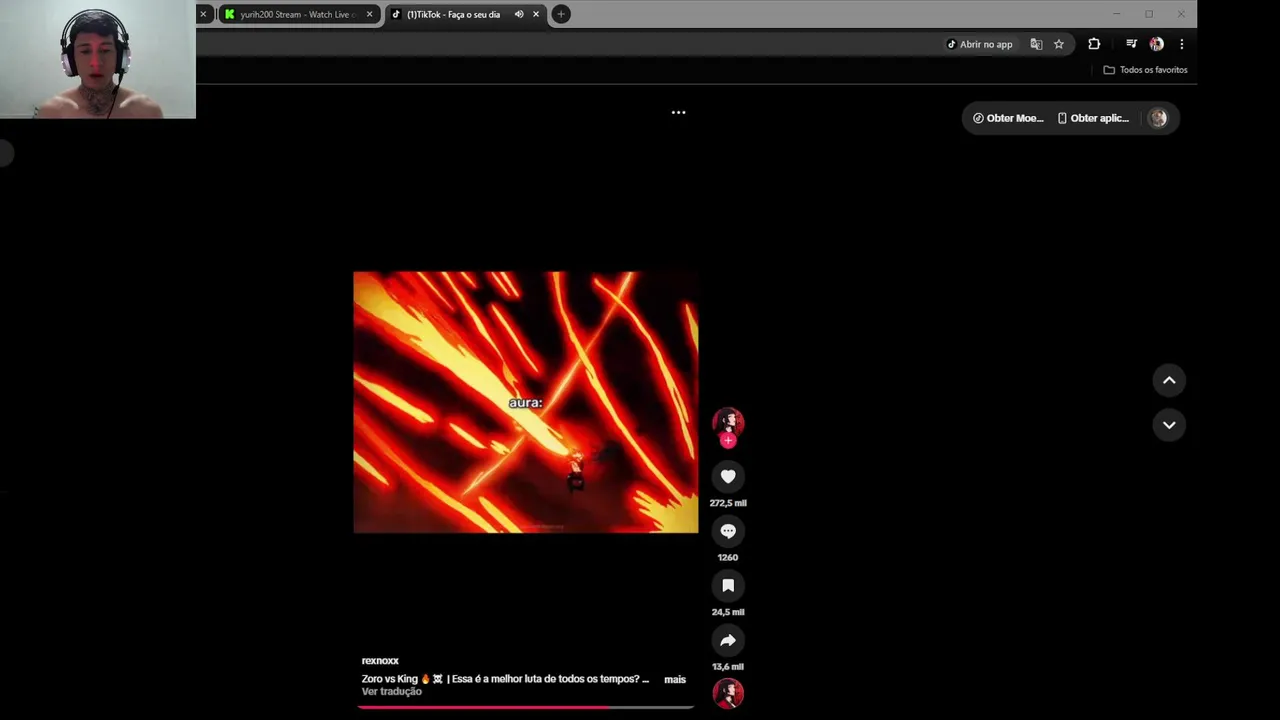Like the video with the heart icon
1280x720 pixels.
click(x=728, y=477)
